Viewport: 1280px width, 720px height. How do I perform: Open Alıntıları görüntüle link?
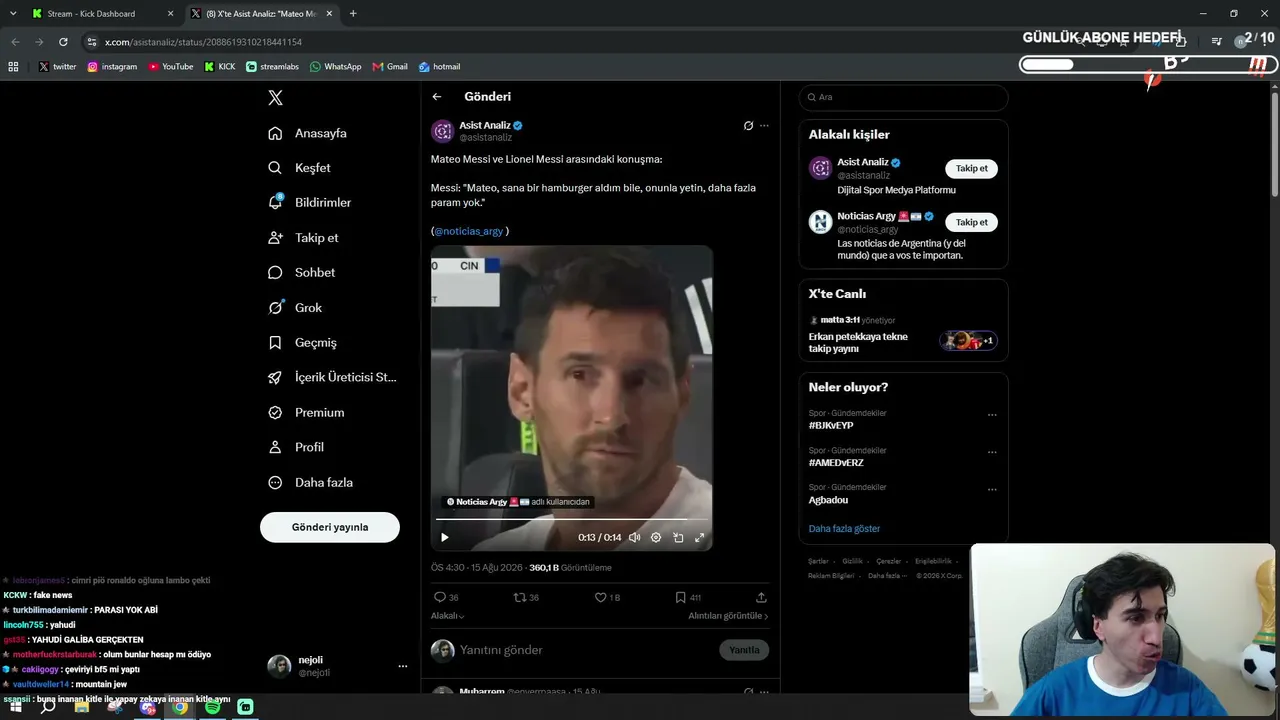point(728,616)
